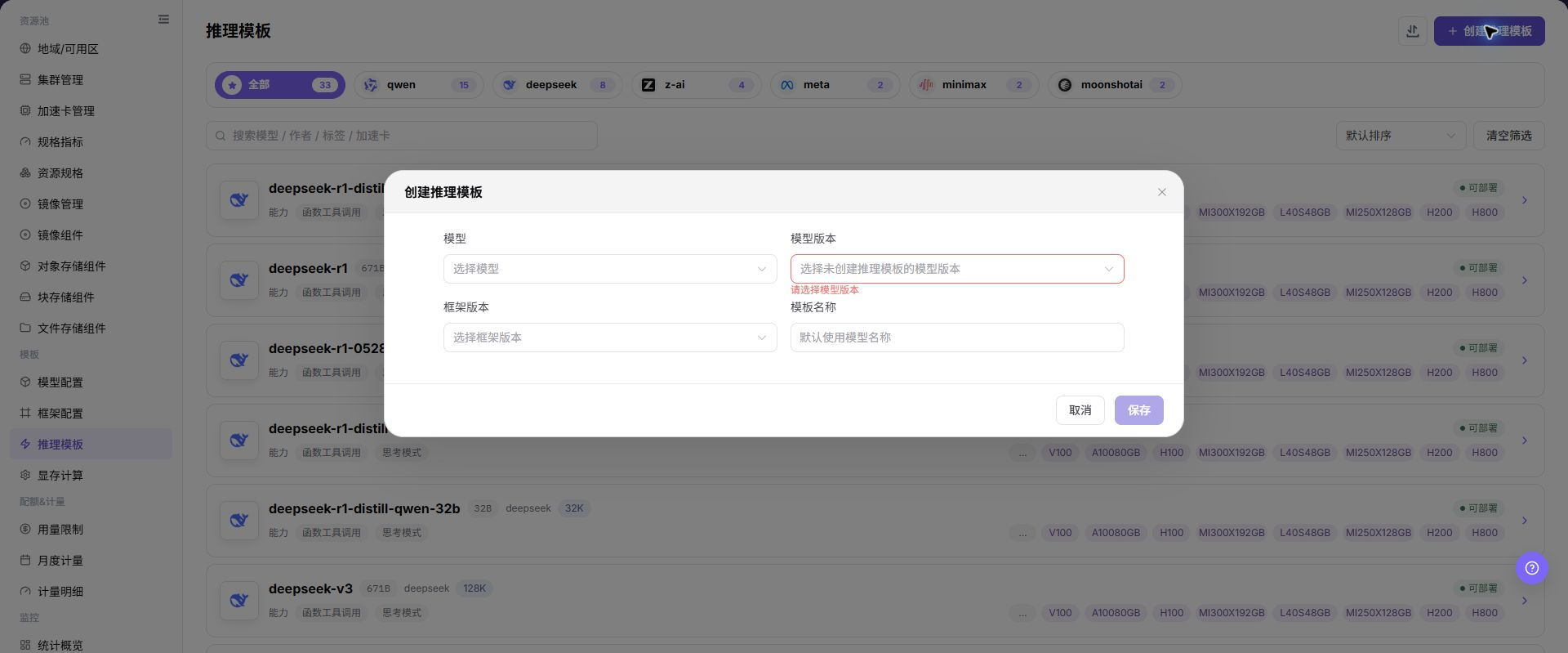Click the calendar icon for 月度计量
The image size is (1568, 653).
[x=25, y=561]
